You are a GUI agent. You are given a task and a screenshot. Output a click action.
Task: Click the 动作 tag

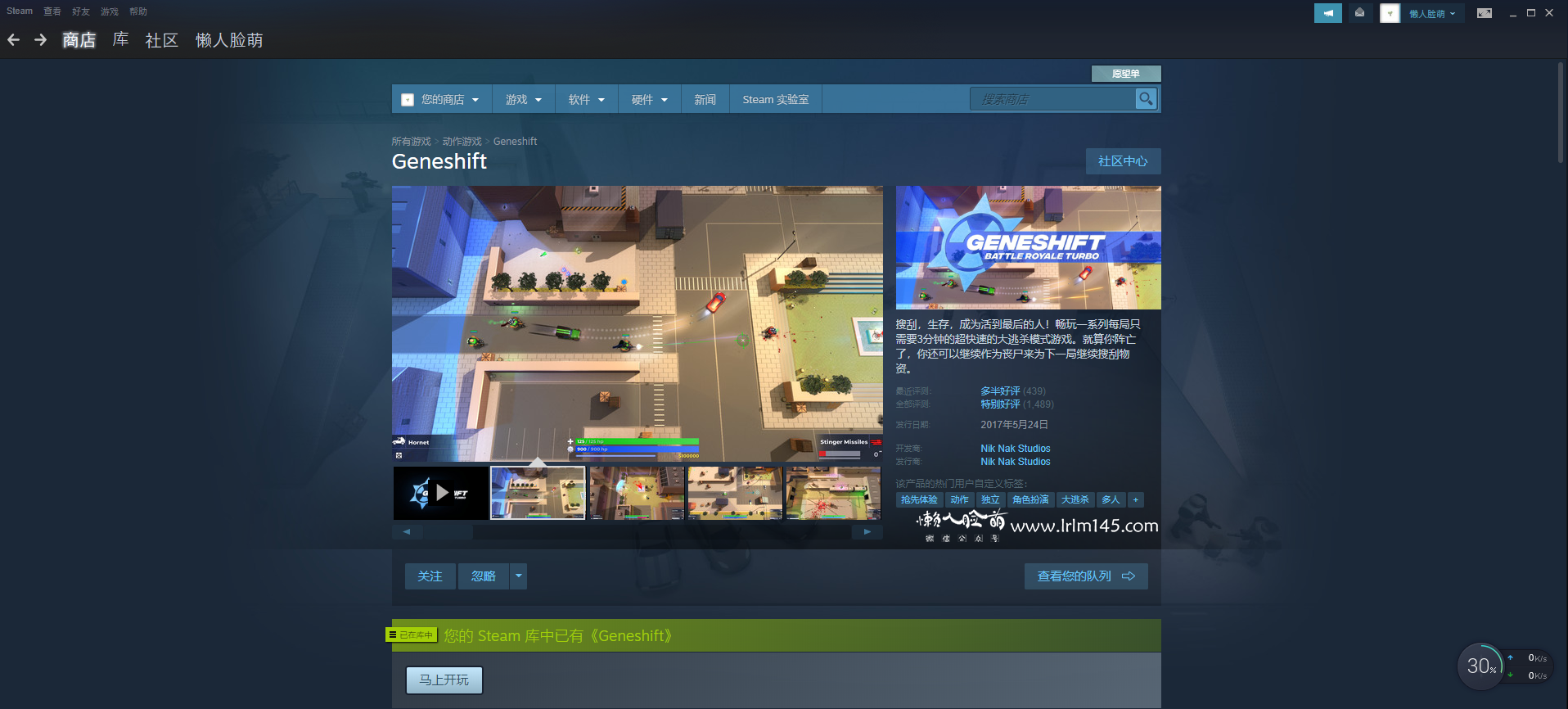pyautogui.click(x=959, y=499)
